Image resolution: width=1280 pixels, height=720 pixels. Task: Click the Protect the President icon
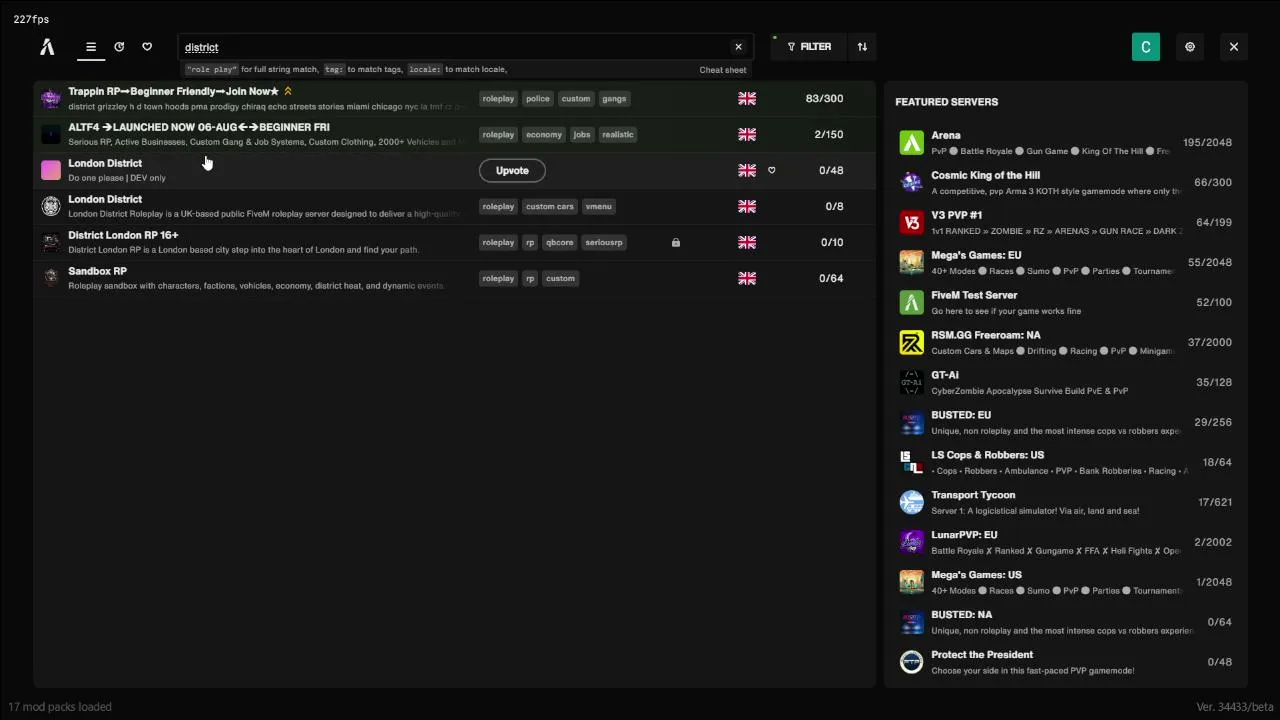coord(911,662)
